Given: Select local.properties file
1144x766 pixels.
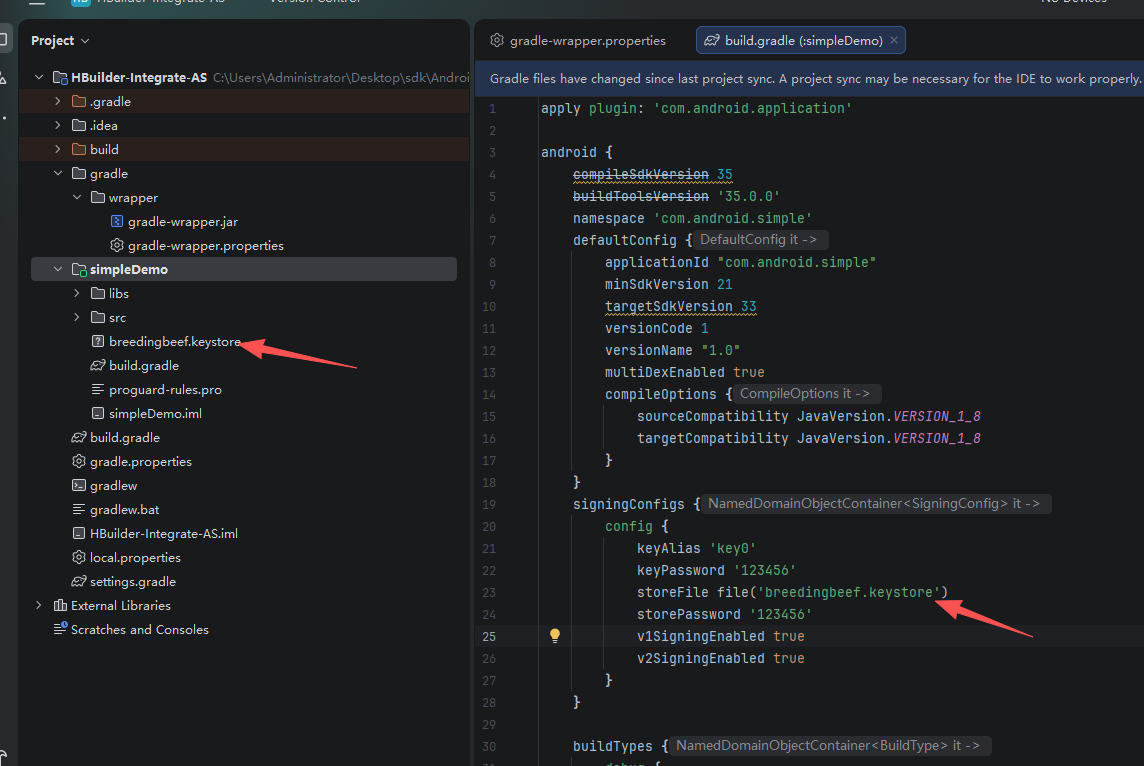Looking at the screenshot, I should tap(135, 557).
